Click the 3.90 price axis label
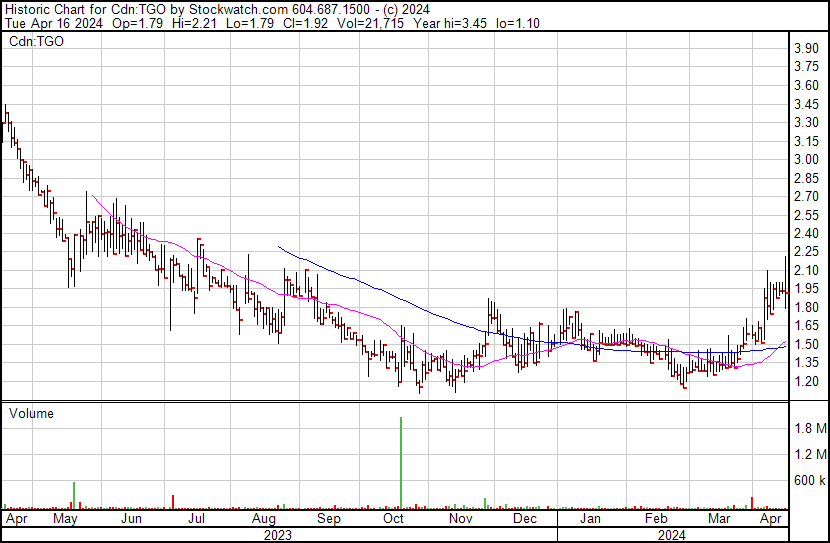 click(x=806, y=49)
